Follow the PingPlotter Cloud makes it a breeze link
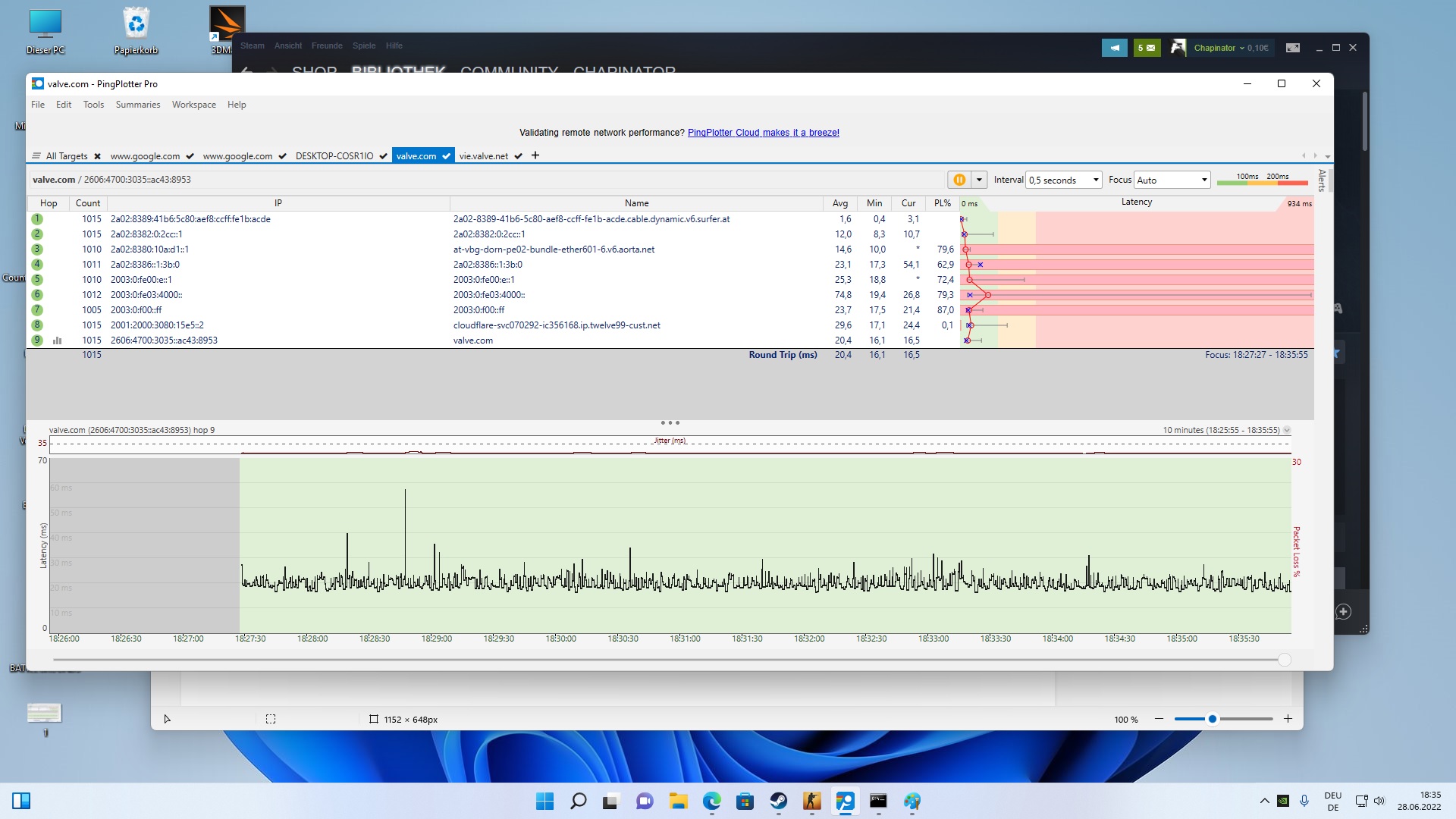This screenshot has width=1456, height=819. click(763, 133)
